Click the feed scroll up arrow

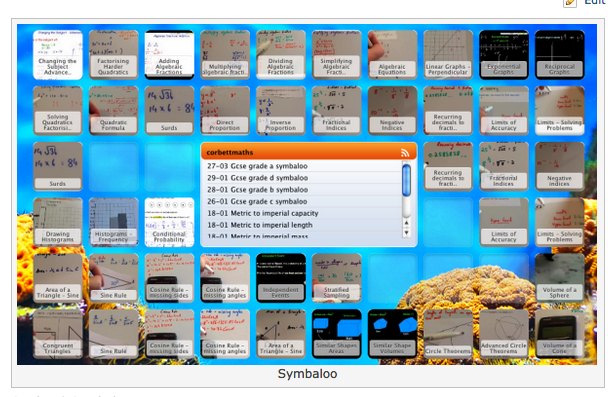(406, 223)
